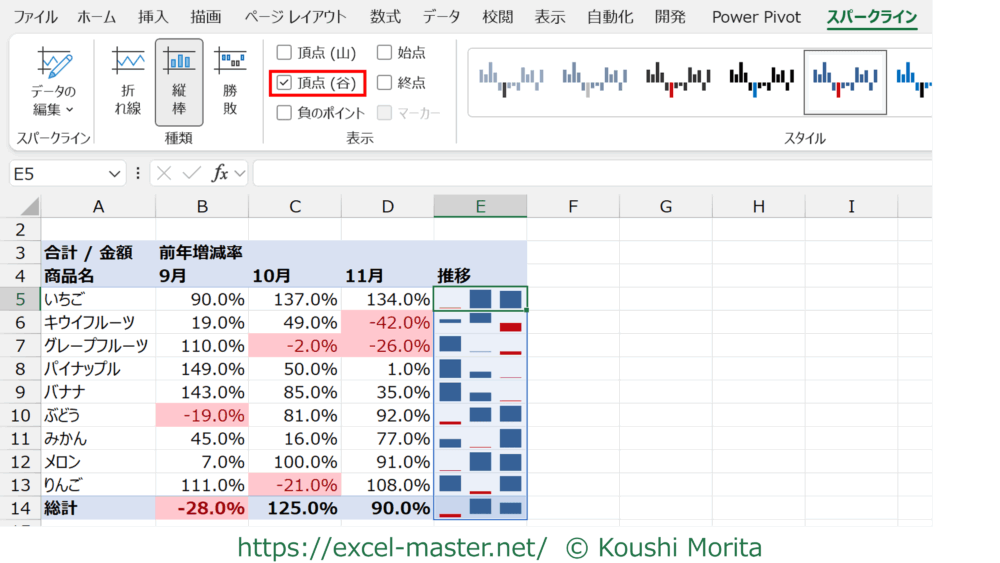
Task: Click the formula bar enter checkmark icon
Action: click(191, 173)
